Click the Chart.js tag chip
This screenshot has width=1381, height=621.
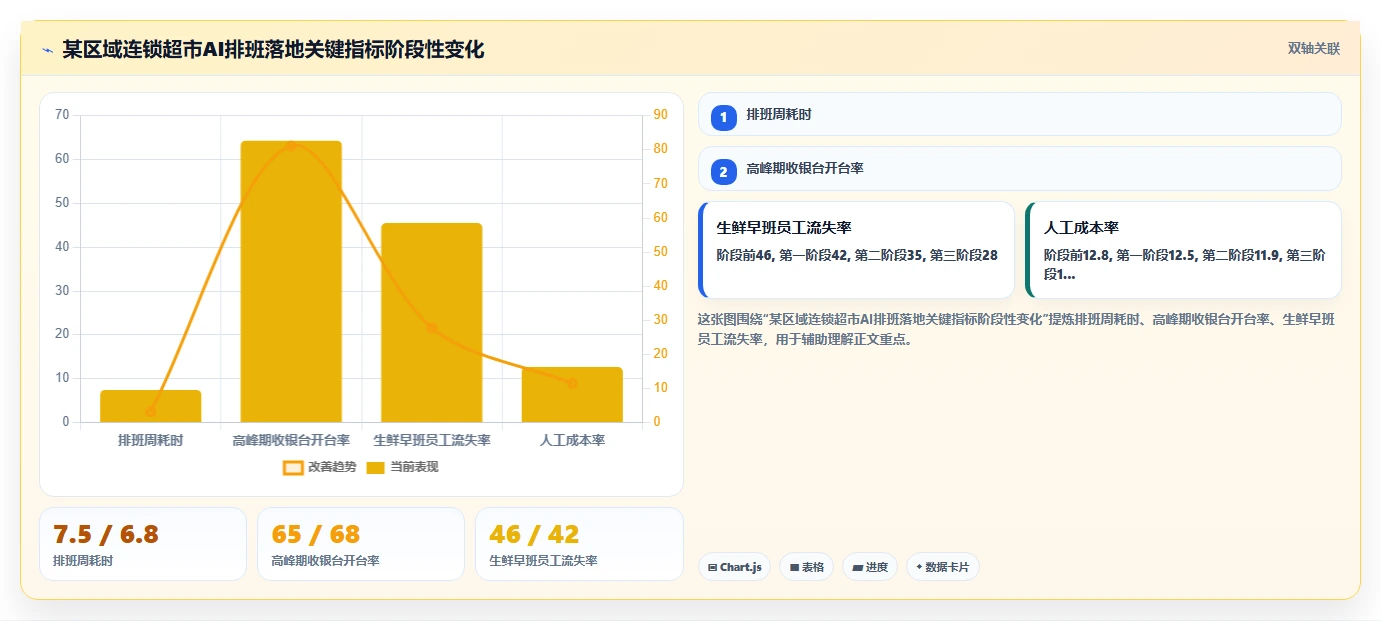click(734, 567)
